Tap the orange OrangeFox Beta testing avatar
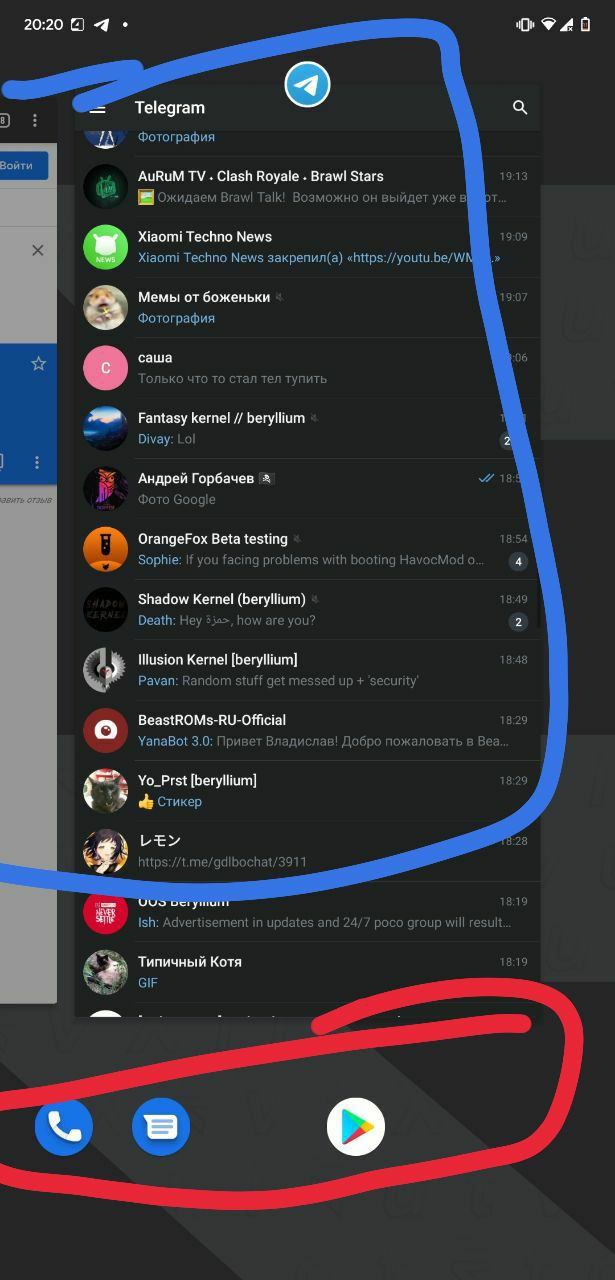 pyautogui.click(x=105, y=549)
